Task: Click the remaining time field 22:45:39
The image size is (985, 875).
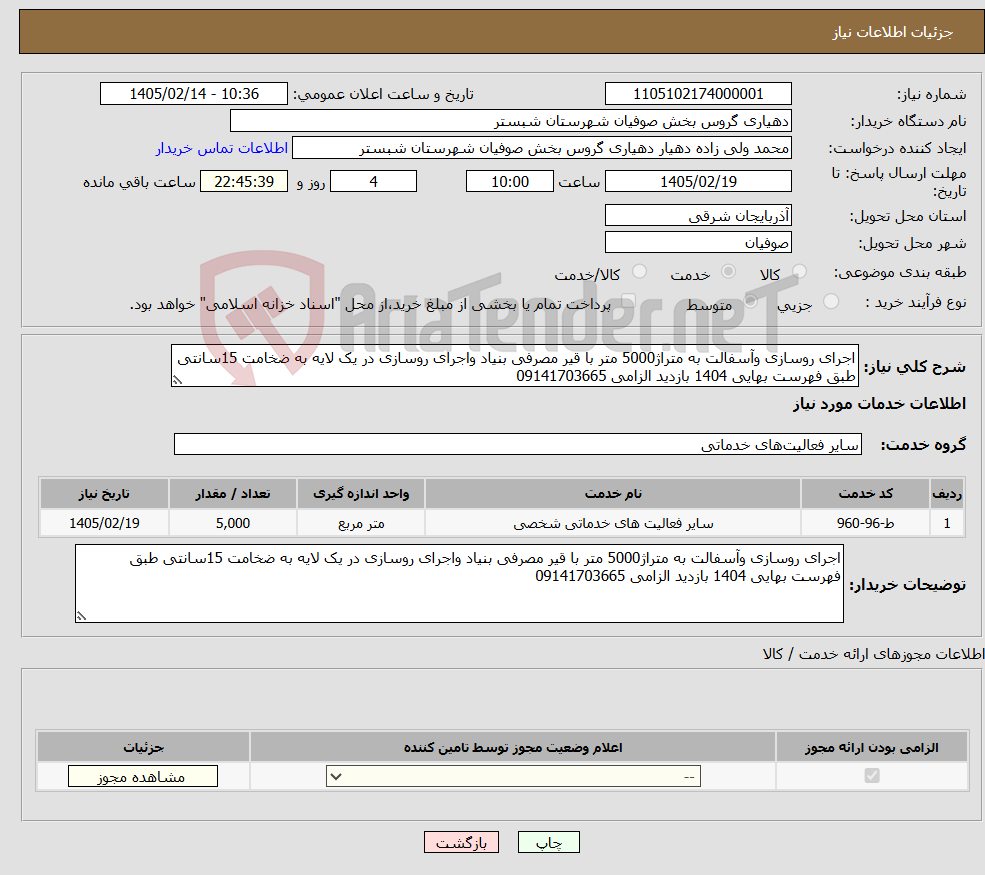Action: (244, 182)
